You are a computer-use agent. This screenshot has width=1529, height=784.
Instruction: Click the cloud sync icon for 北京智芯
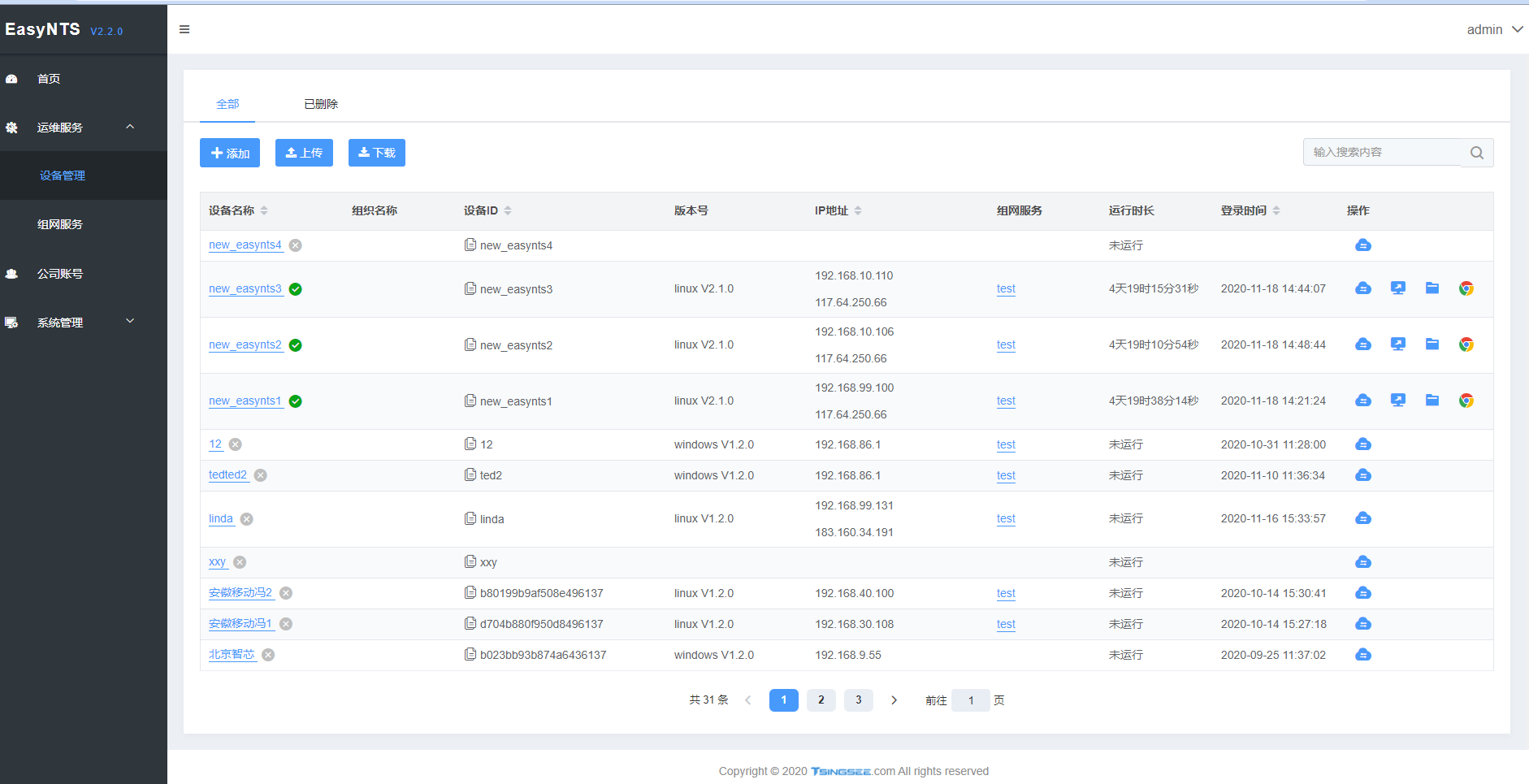pos(1363,655)
